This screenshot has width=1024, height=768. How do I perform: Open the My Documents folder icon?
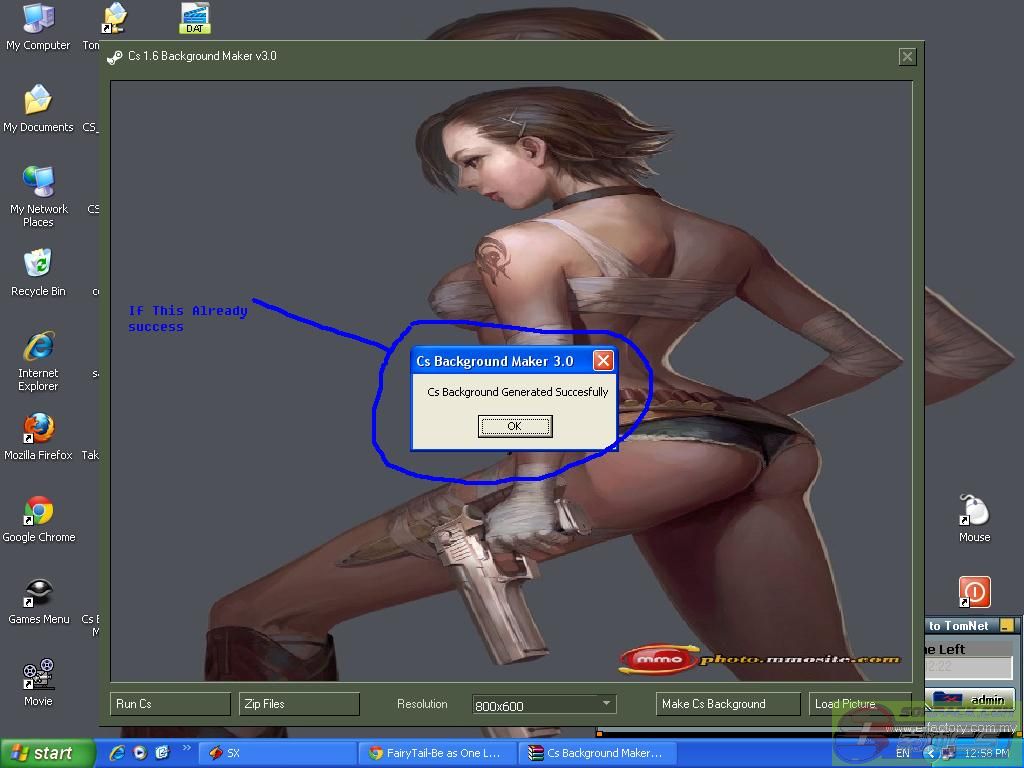[38, 102]
